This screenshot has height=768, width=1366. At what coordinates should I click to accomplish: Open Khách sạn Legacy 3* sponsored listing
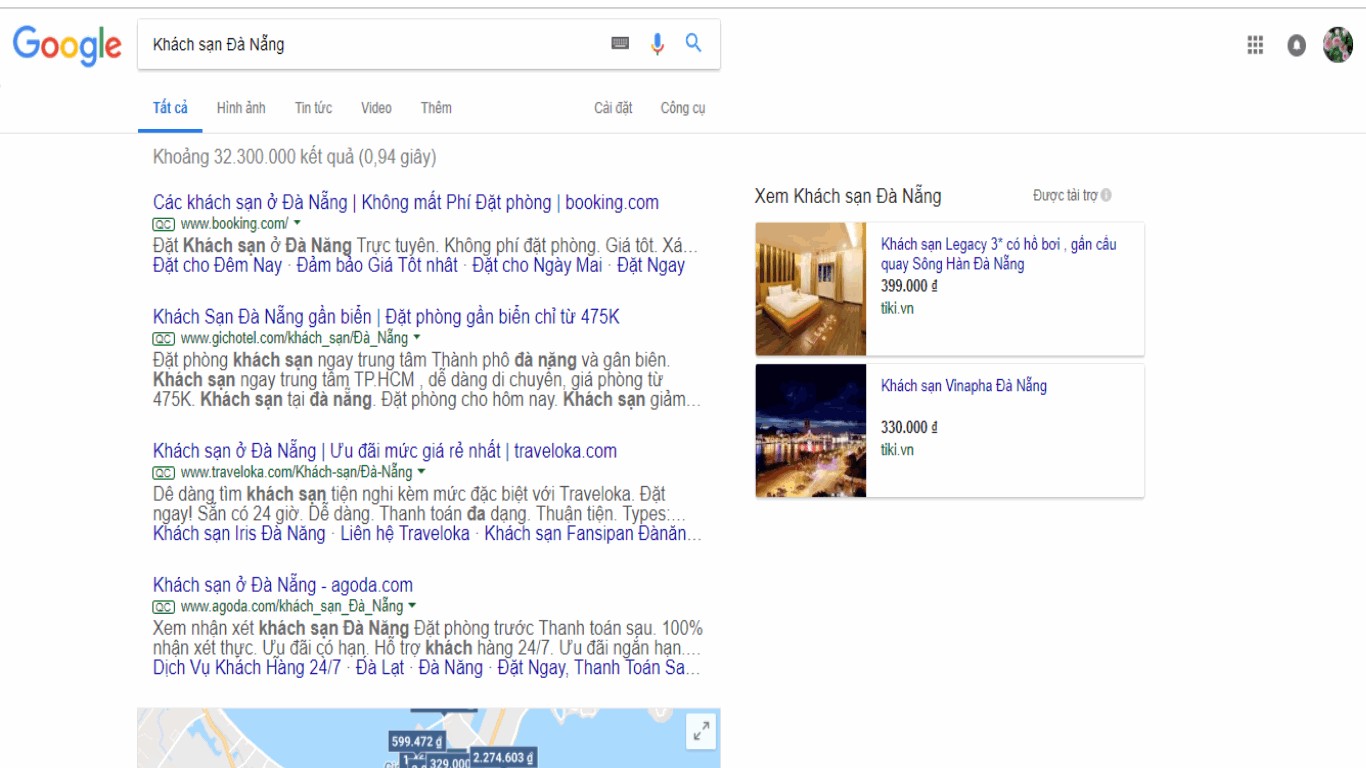coord(999,254)
